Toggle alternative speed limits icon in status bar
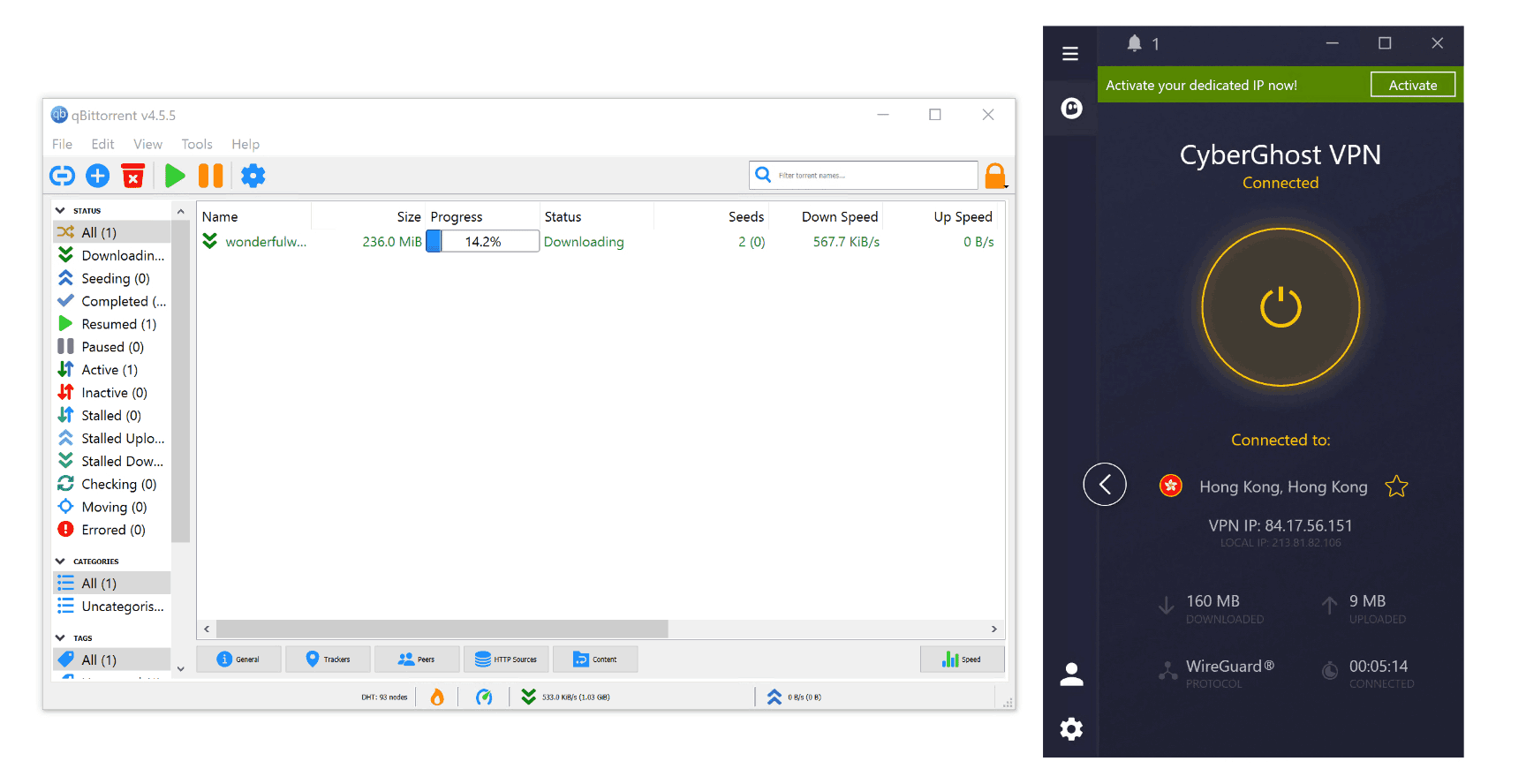Image resolution: width=1526 pixels, height=784 pixels. click(484, 697)
